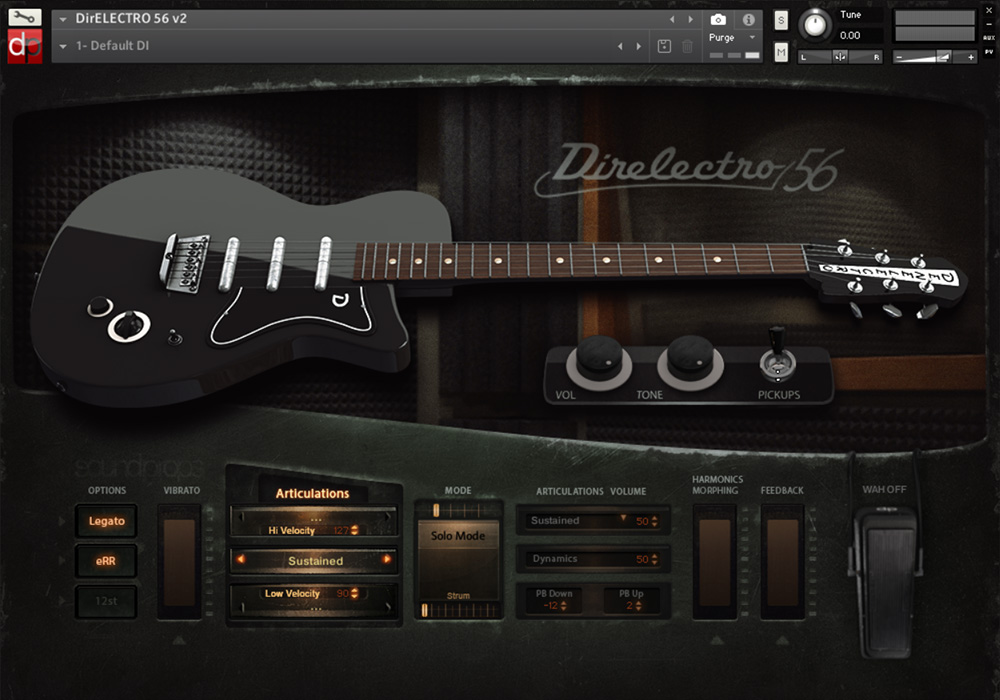Adjust the Feedback slider

tap(783, 562)
